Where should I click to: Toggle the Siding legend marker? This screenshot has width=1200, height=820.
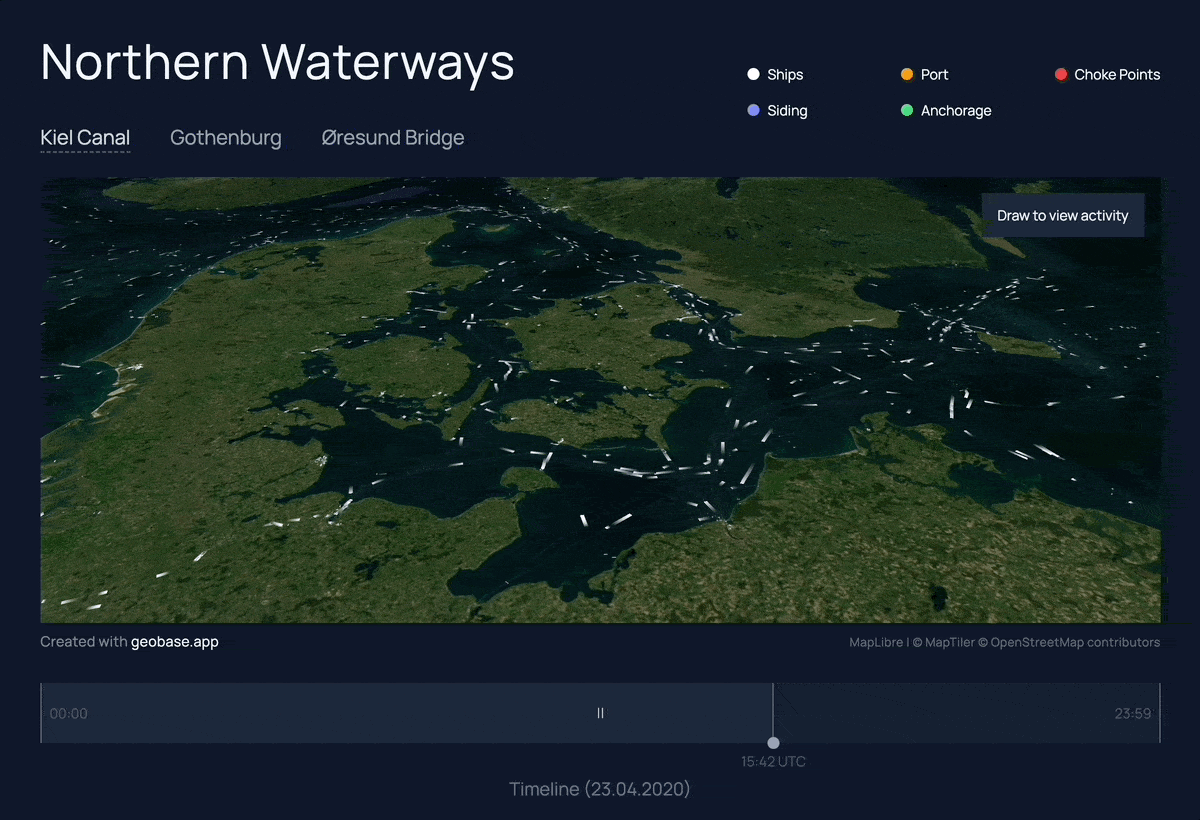pyautogui.click(x=752, y=110)
